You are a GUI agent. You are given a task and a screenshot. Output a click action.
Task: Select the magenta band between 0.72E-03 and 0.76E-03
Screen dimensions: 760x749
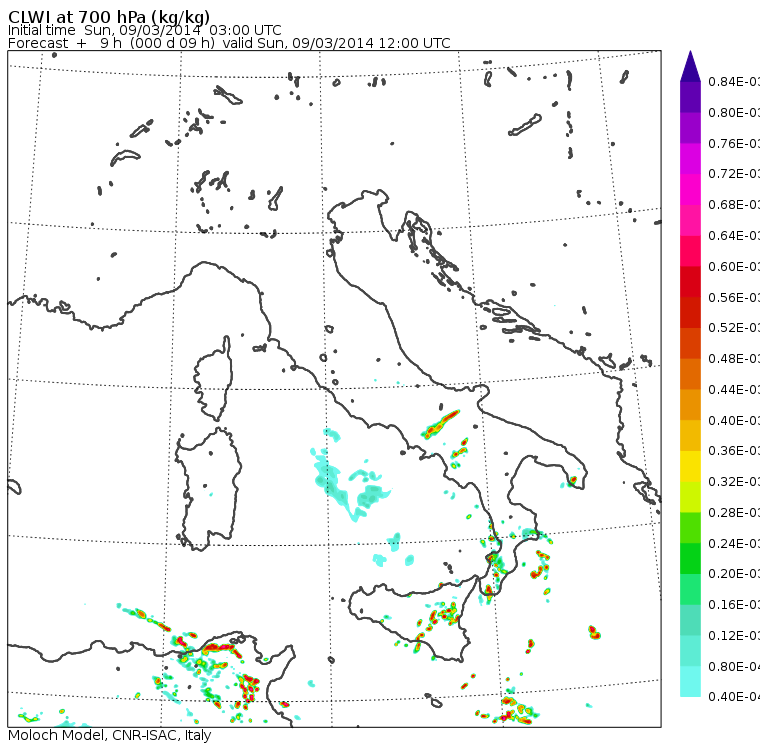pos(690,159)
